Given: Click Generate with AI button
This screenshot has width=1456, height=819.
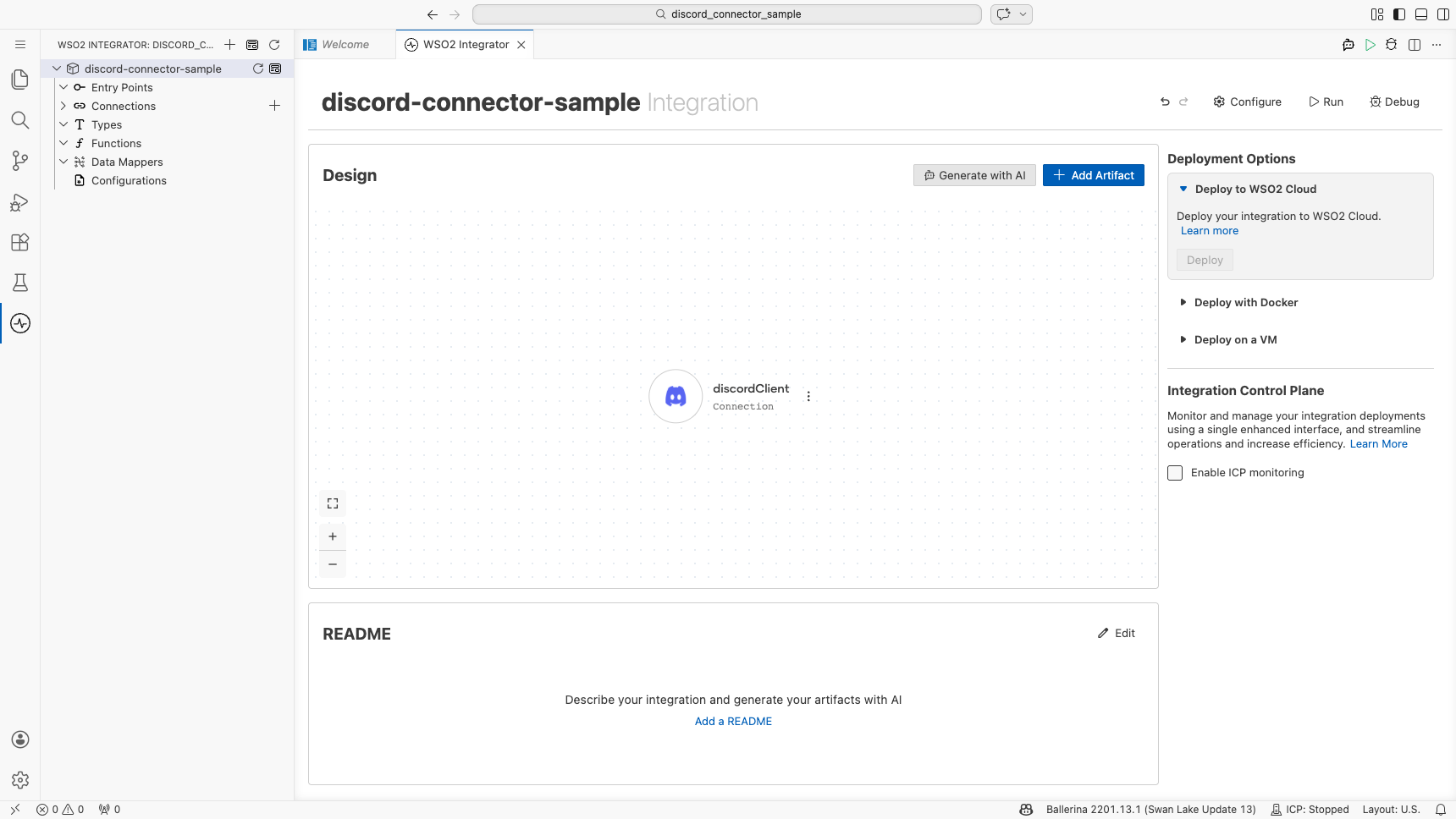Looking at the screenshot, I should pyautogui.click(x=974, y=175).
